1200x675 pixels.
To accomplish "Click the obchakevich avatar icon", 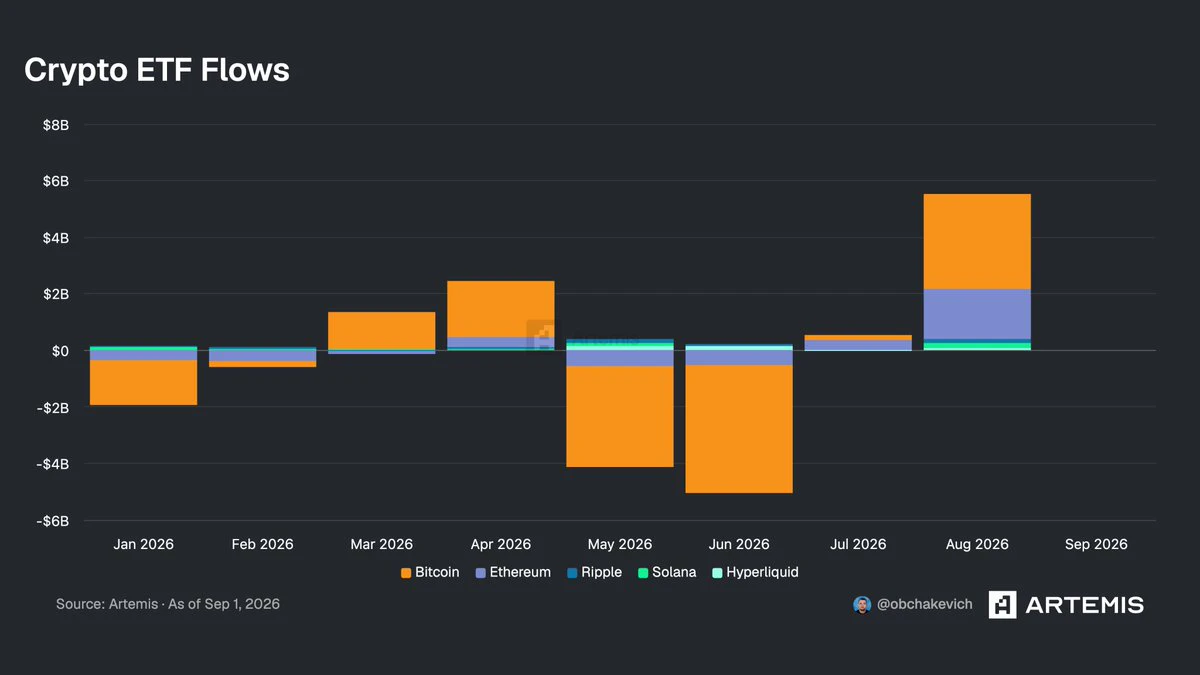I will coord(862,604).
